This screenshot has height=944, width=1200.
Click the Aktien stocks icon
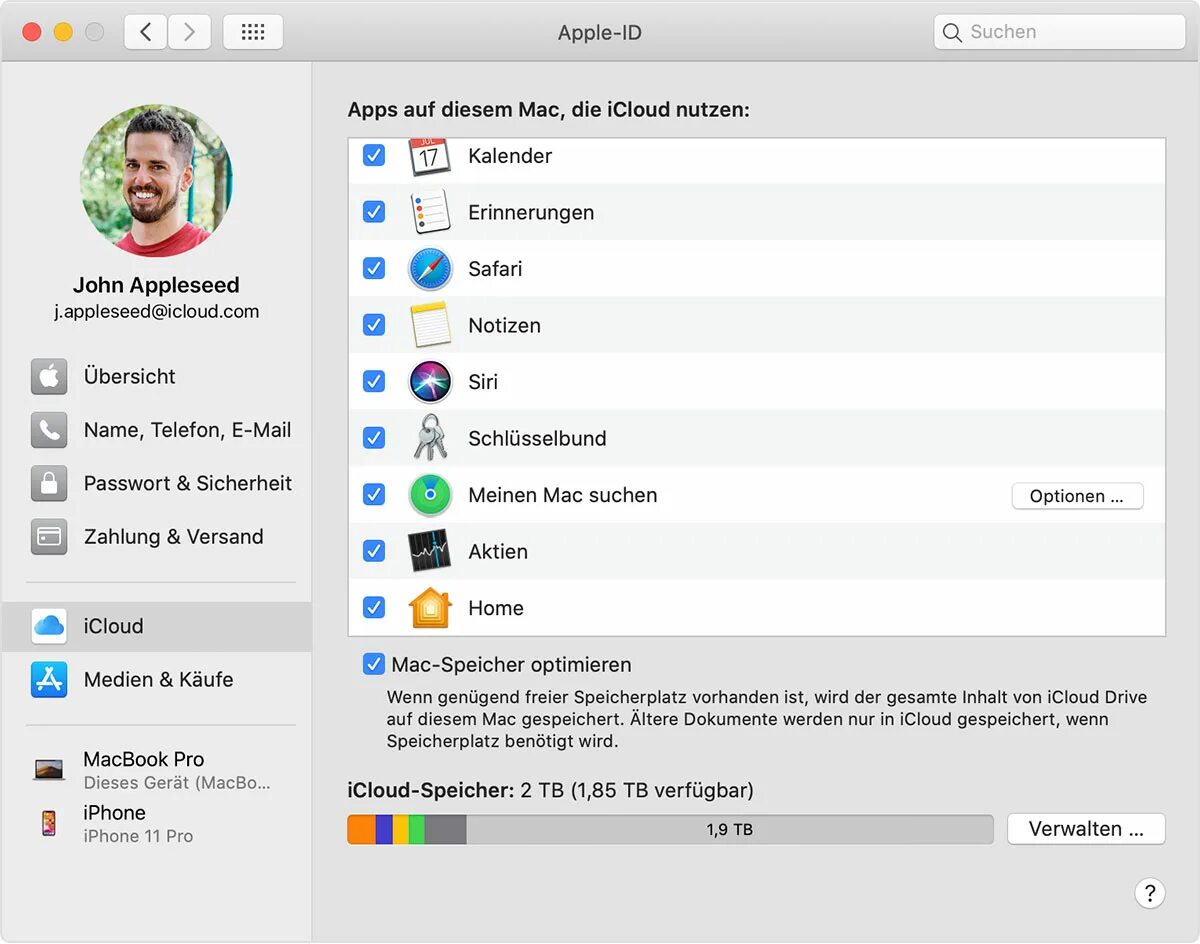coord(430,551)
